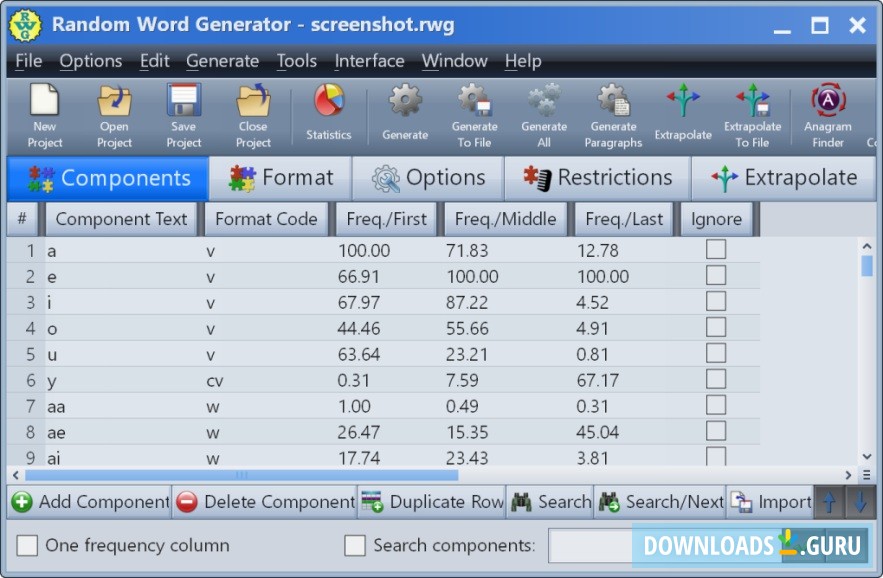Create a New Project
The image size is (883, 578).
coord(44,110)
